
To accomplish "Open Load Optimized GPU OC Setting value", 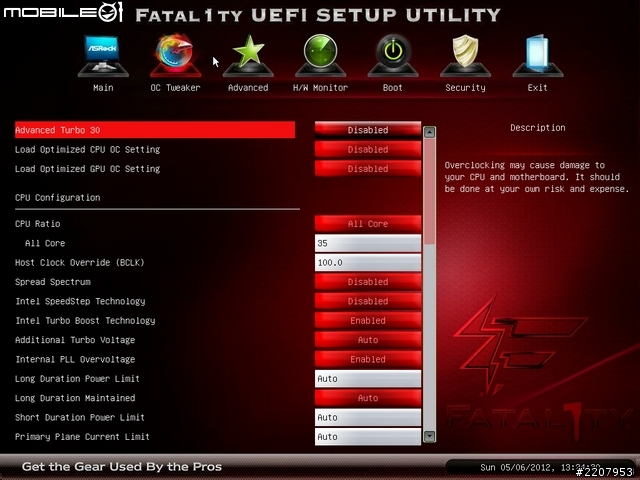I will point(368,169).
